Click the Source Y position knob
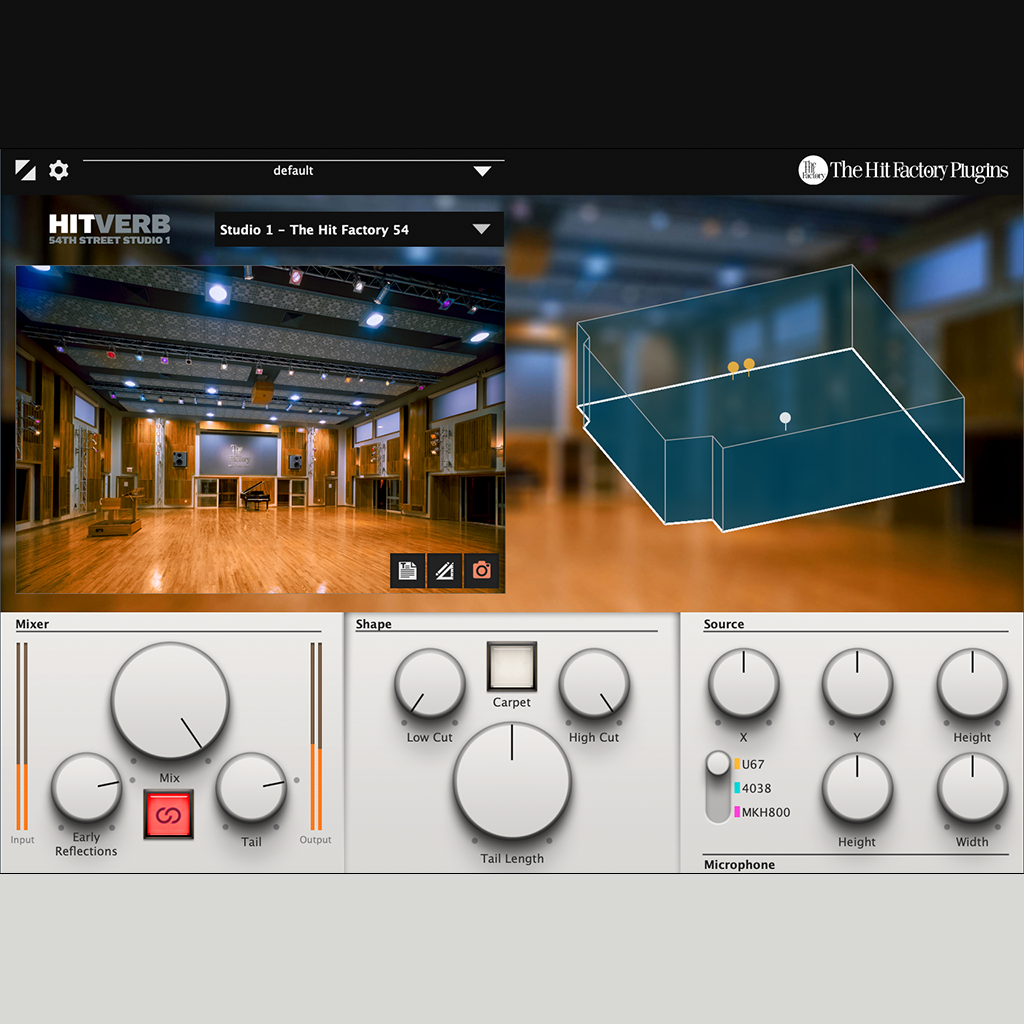Image resolution: width=1024 pixels, height=1024 pixels. coord(857,683)
